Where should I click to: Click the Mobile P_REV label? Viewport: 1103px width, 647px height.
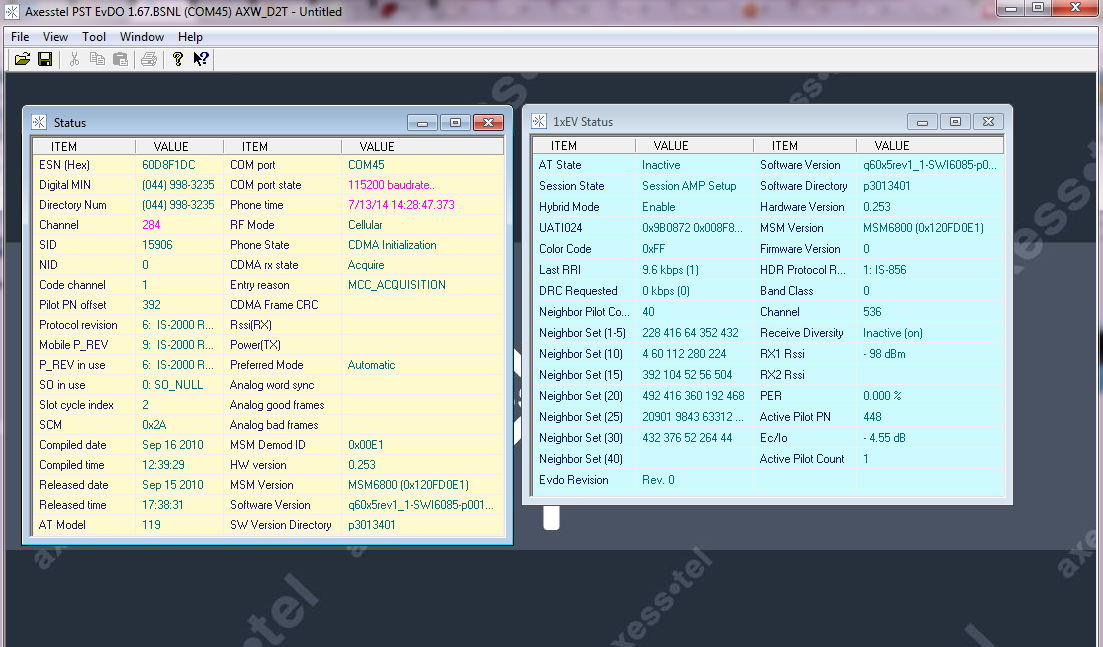pos(74,345)
